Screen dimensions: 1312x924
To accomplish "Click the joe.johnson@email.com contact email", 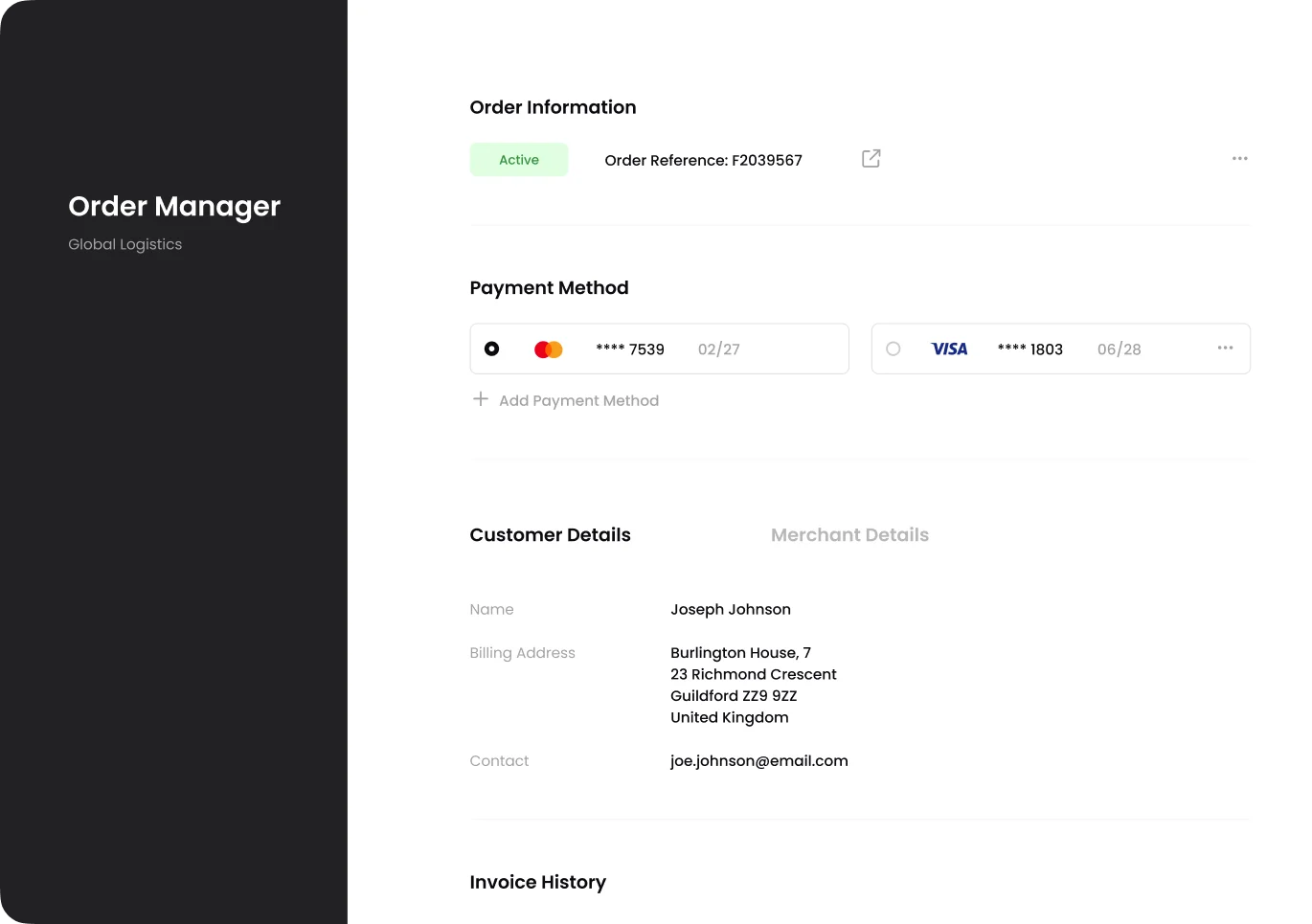I will pyautogui.click(x=758, y=761).
